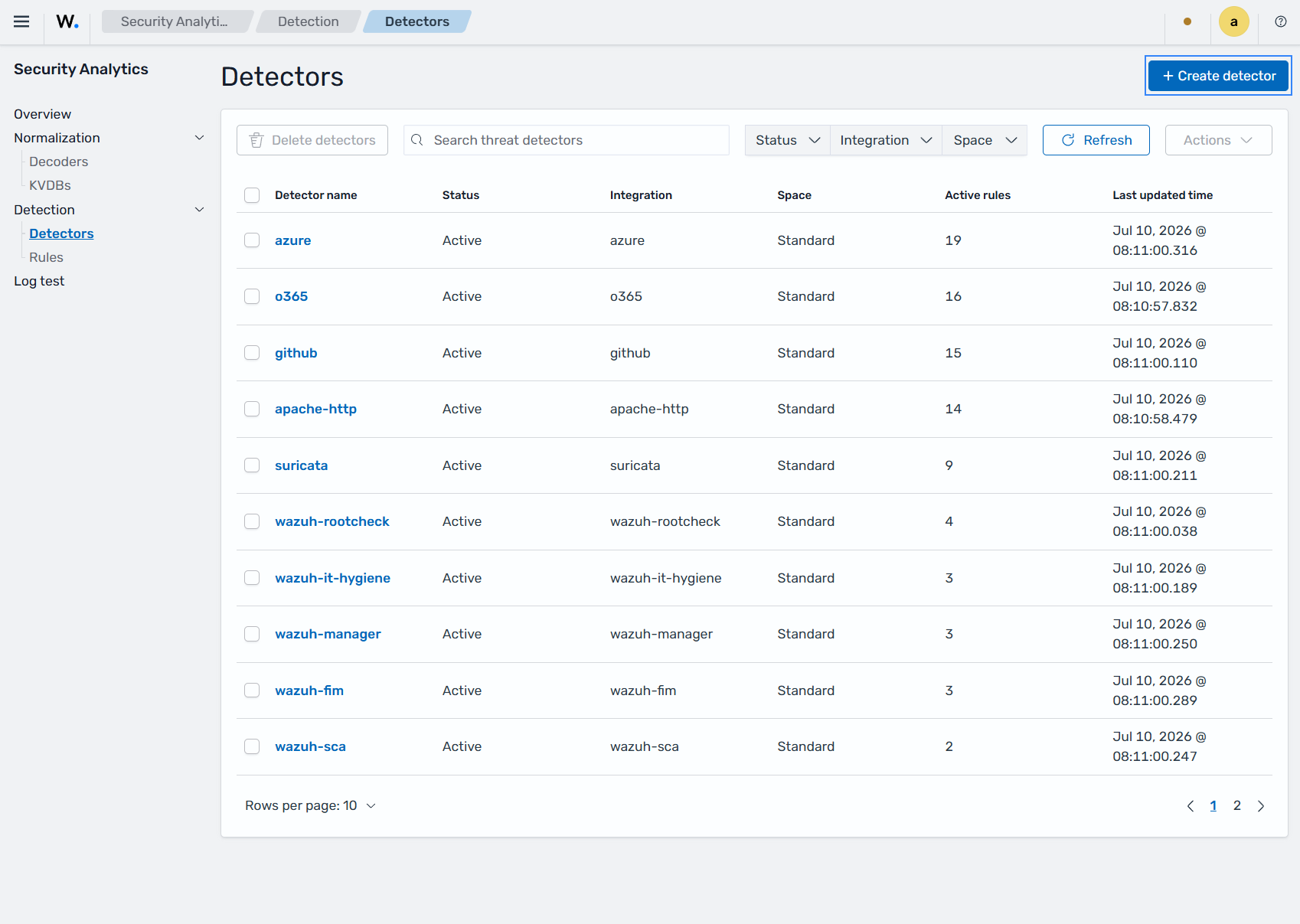Image resolution: width=1300 pixels, height=924 pixels.
Task: Check the apache-http detector row
Action: point(252,409)
